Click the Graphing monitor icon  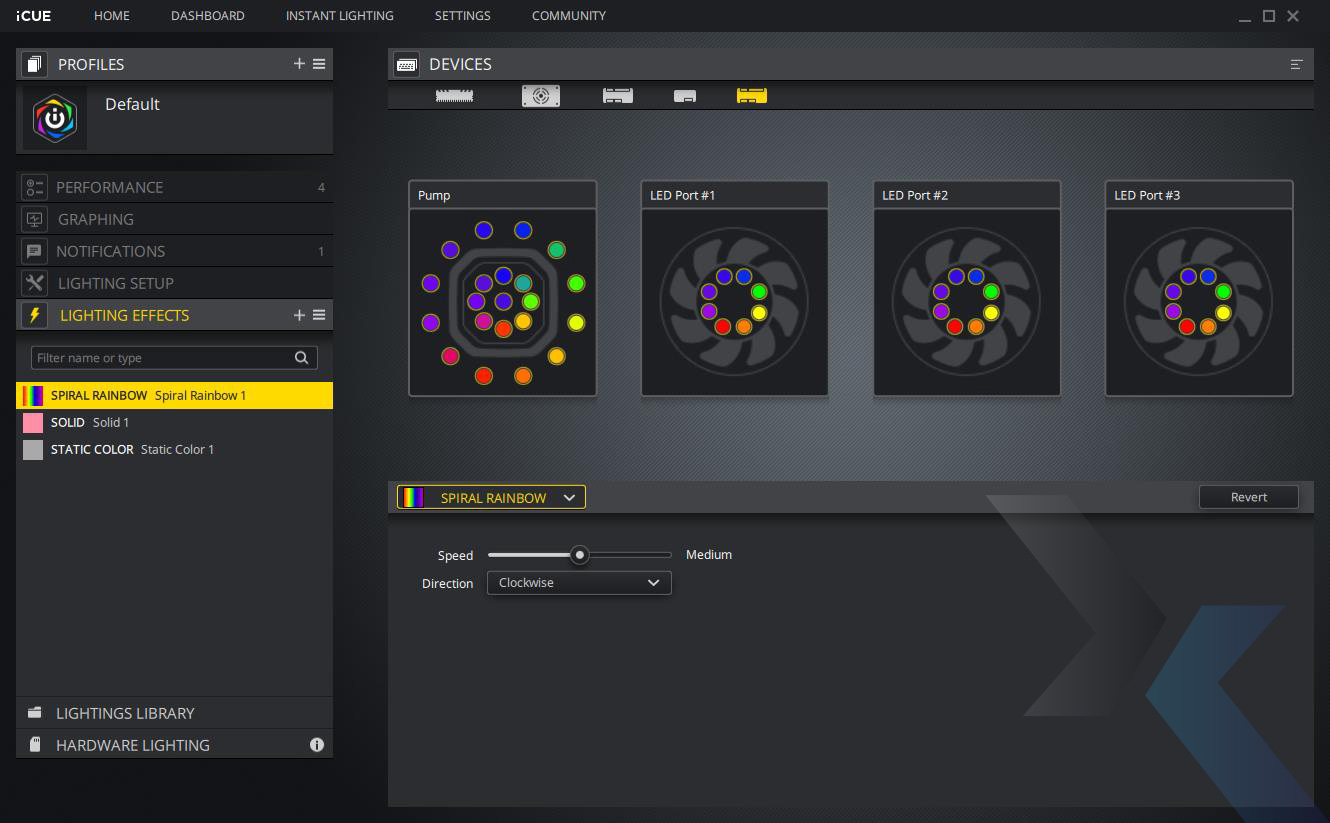point(35,219)
